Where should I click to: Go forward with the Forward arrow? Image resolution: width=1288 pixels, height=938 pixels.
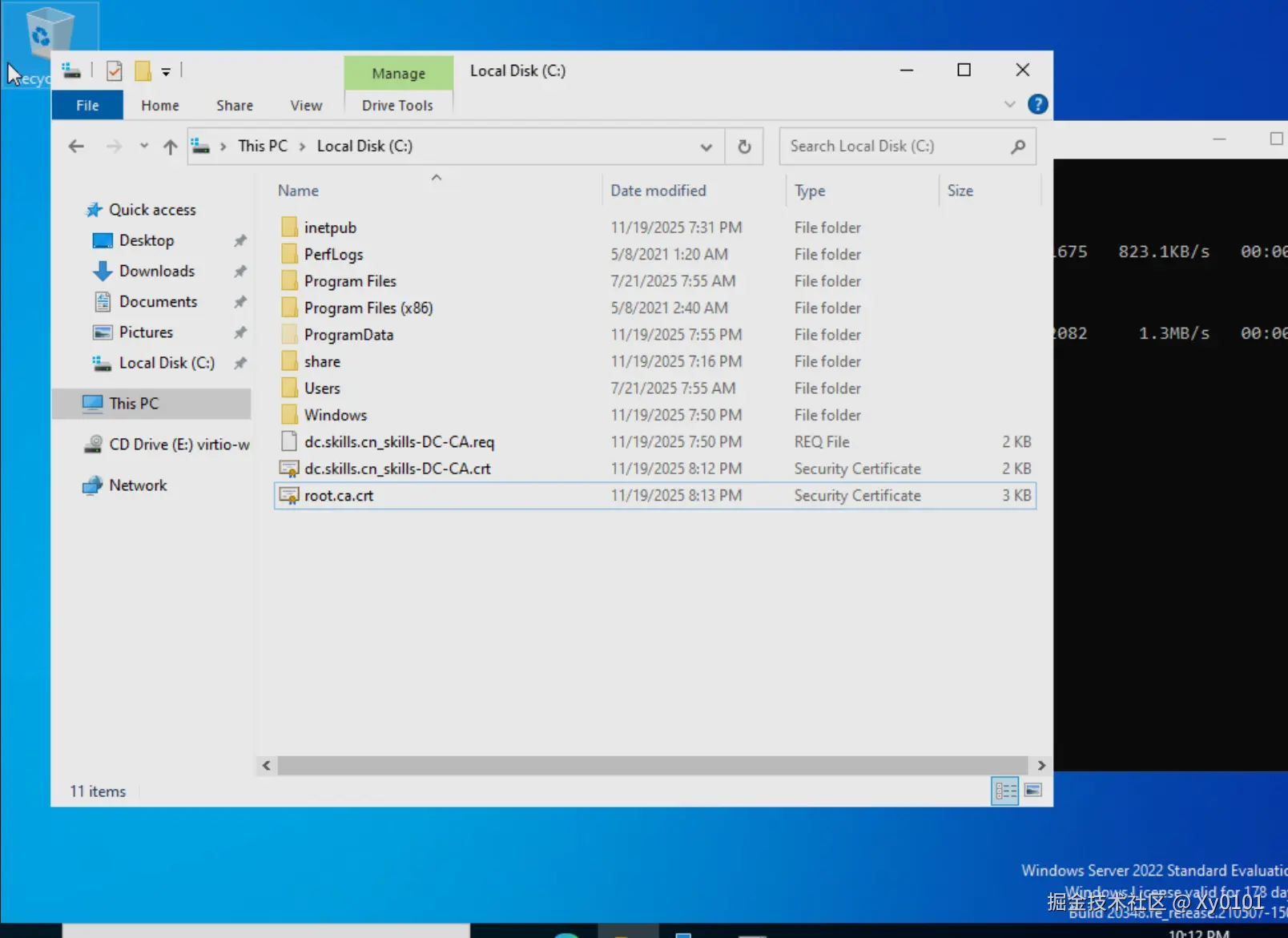tap(115, 147)
